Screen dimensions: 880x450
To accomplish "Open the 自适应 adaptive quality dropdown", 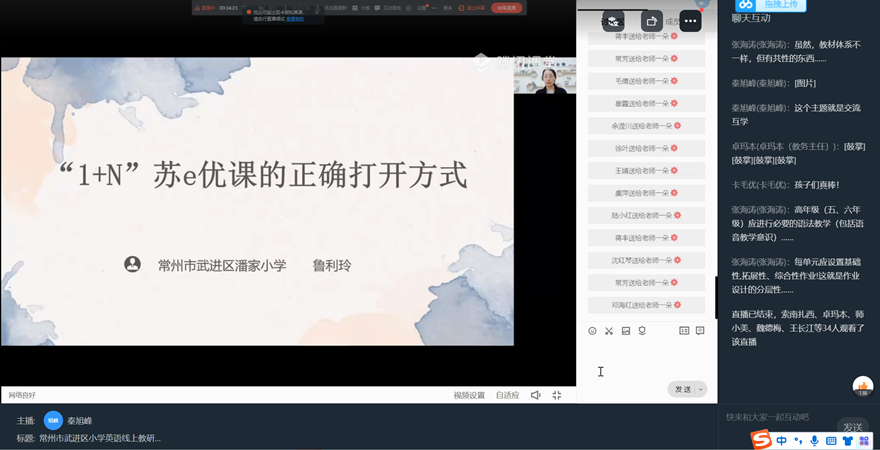I will [x=507, y=396].
